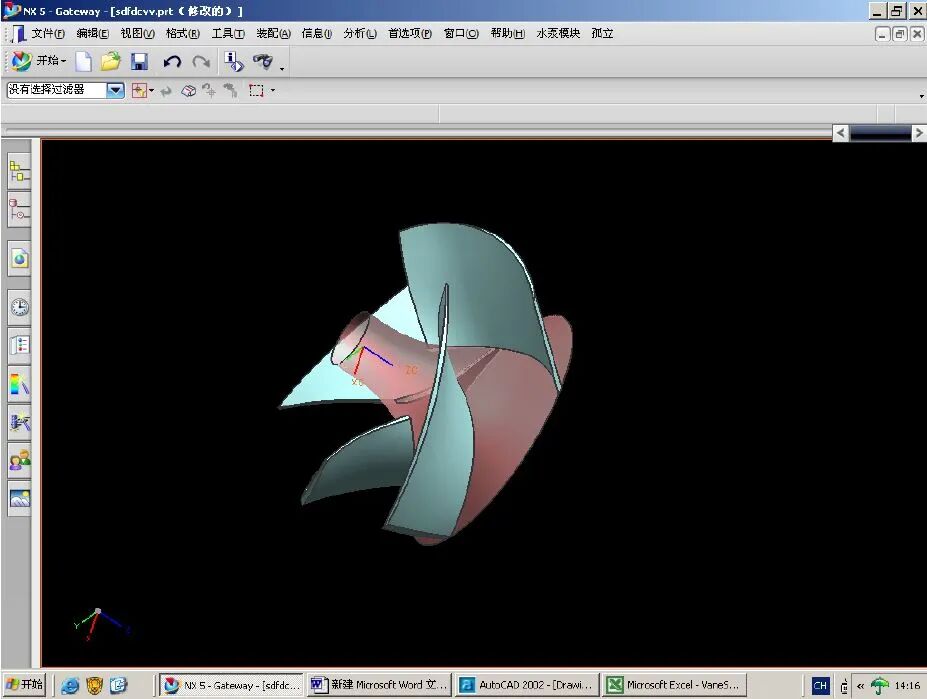927x699 pixels.
Task: Open the 工具(T) menu
Action: click(228, 34)
